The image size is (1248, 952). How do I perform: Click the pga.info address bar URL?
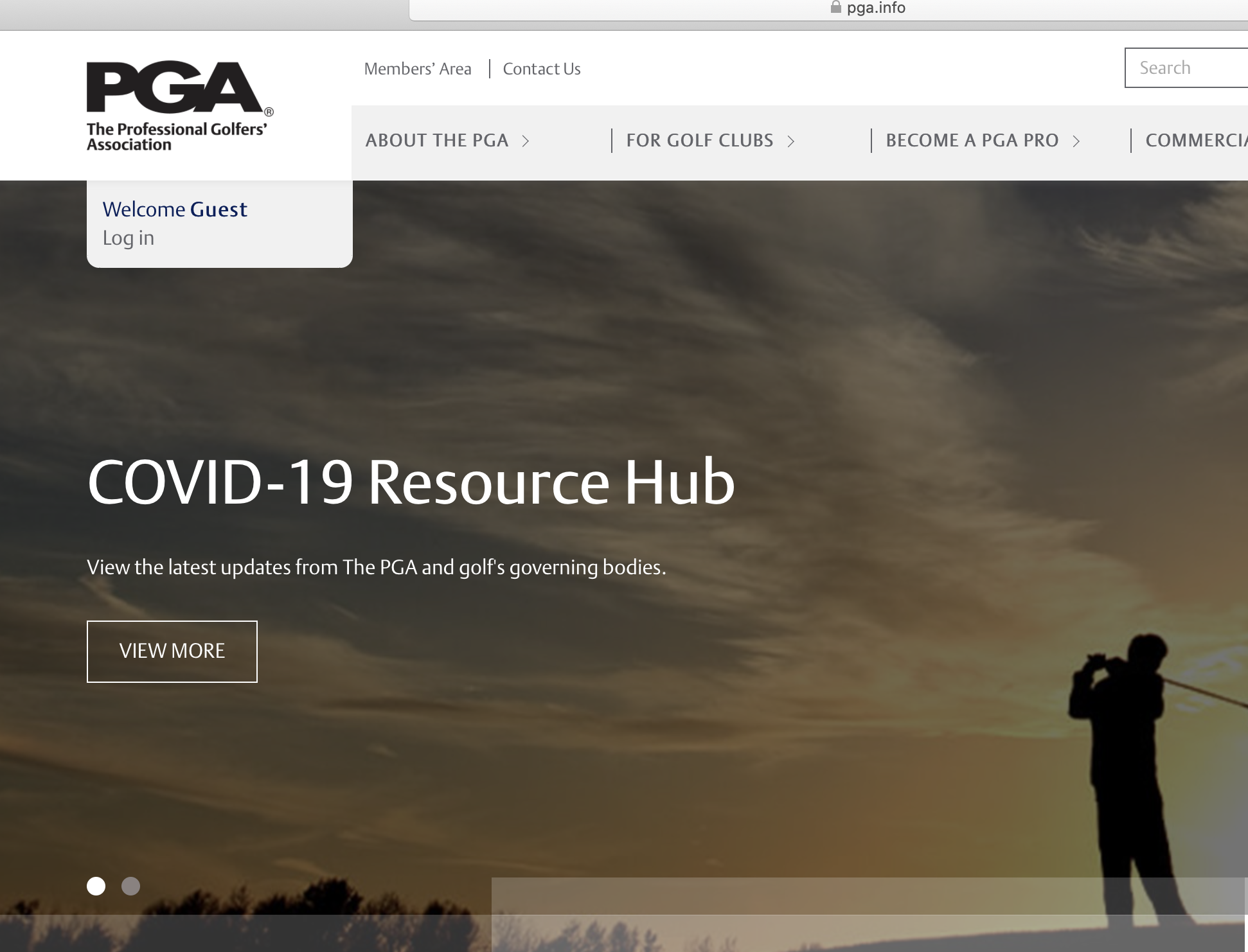[x=876, y=8]
